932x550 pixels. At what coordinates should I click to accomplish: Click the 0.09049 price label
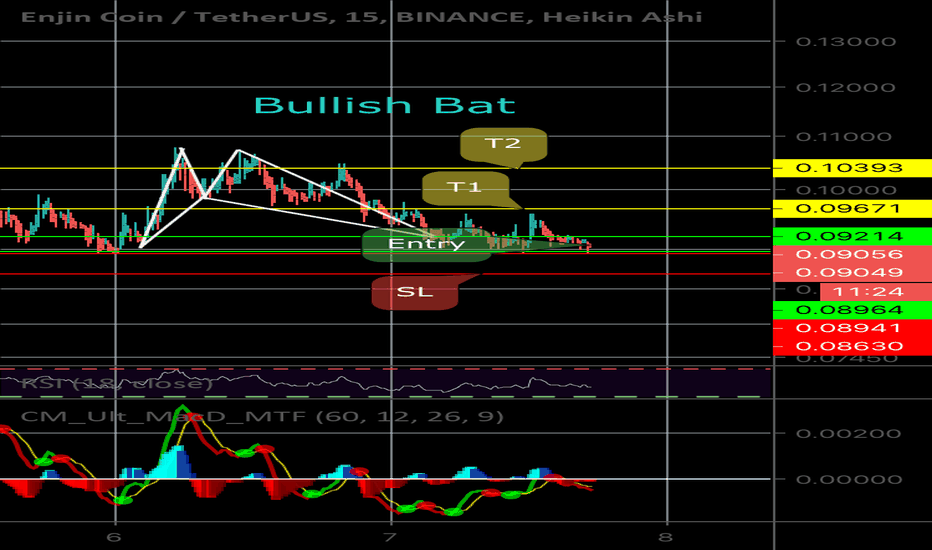click(852, 272)
